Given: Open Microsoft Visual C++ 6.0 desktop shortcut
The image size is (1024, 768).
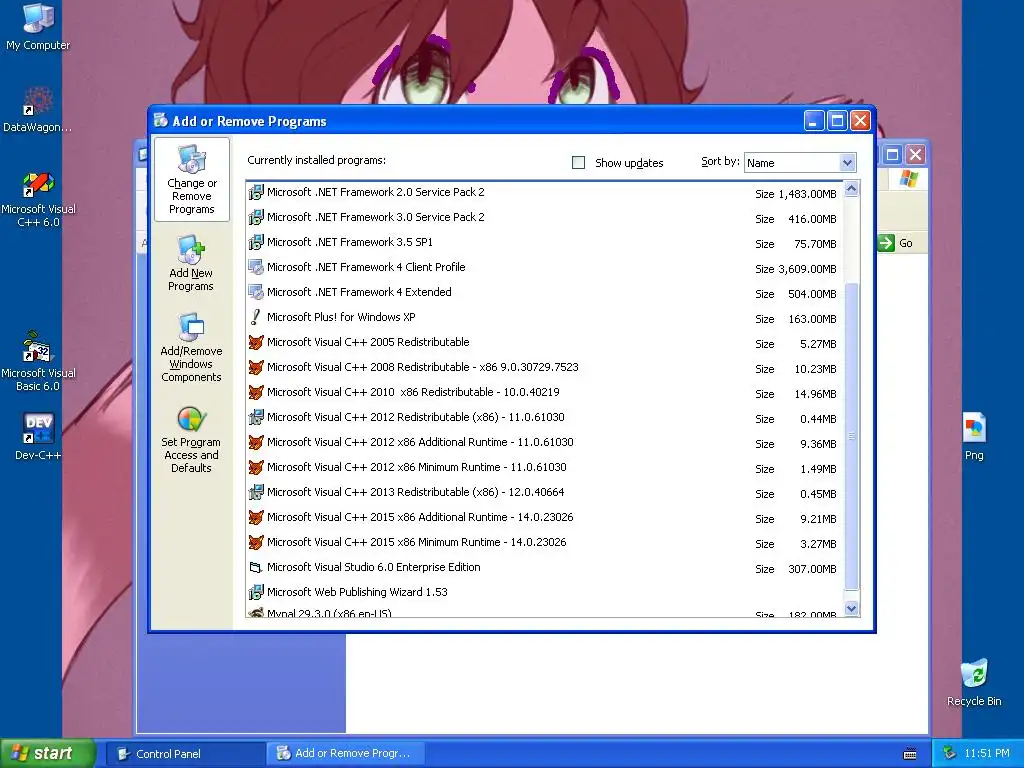Looking at the screenshot, I should [38, 199].
